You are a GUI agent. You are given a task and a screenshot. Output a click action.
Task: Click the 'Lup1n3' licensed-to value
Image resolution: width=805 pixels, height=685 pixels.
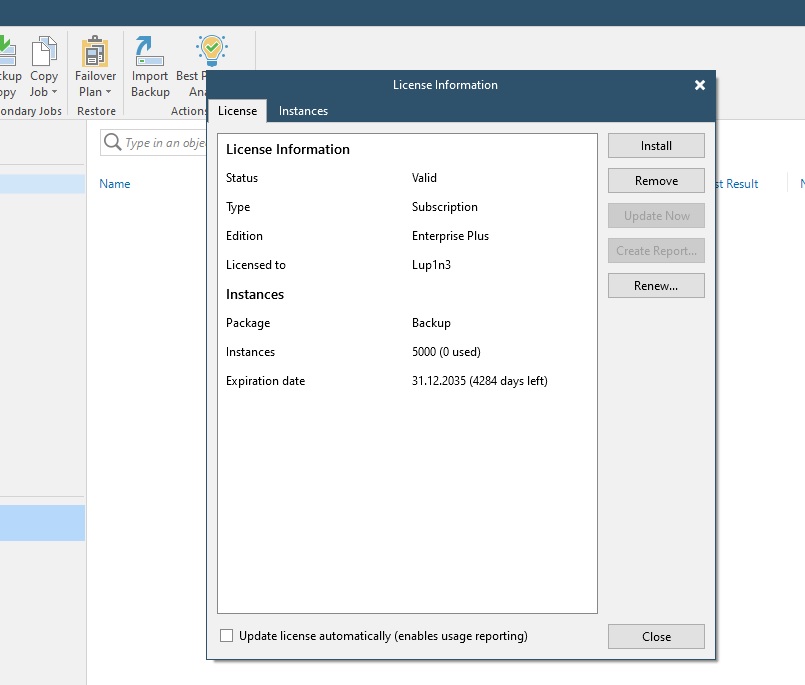click(x=431, y=265)
